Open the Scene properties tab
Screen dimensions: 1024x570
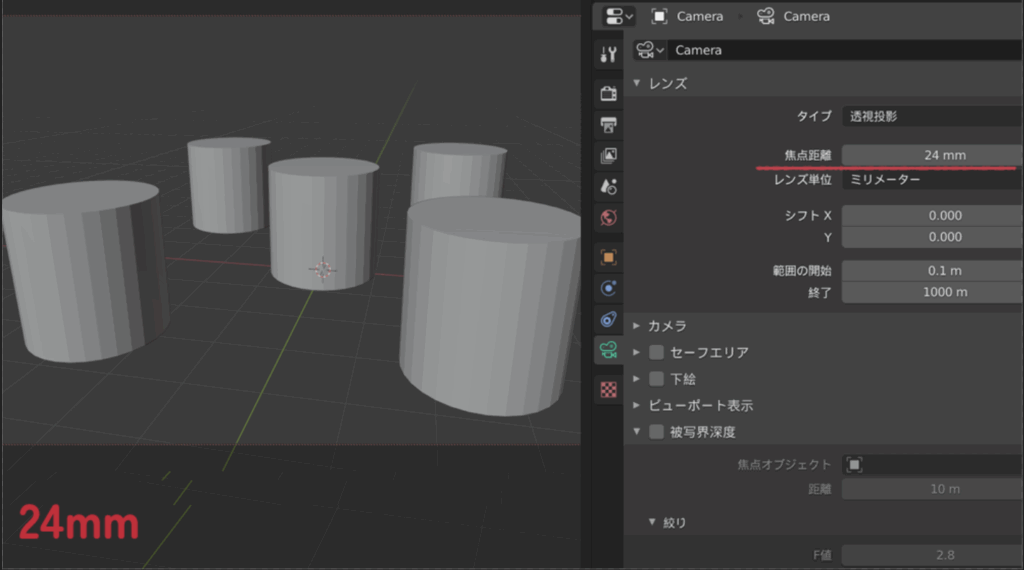608,186
